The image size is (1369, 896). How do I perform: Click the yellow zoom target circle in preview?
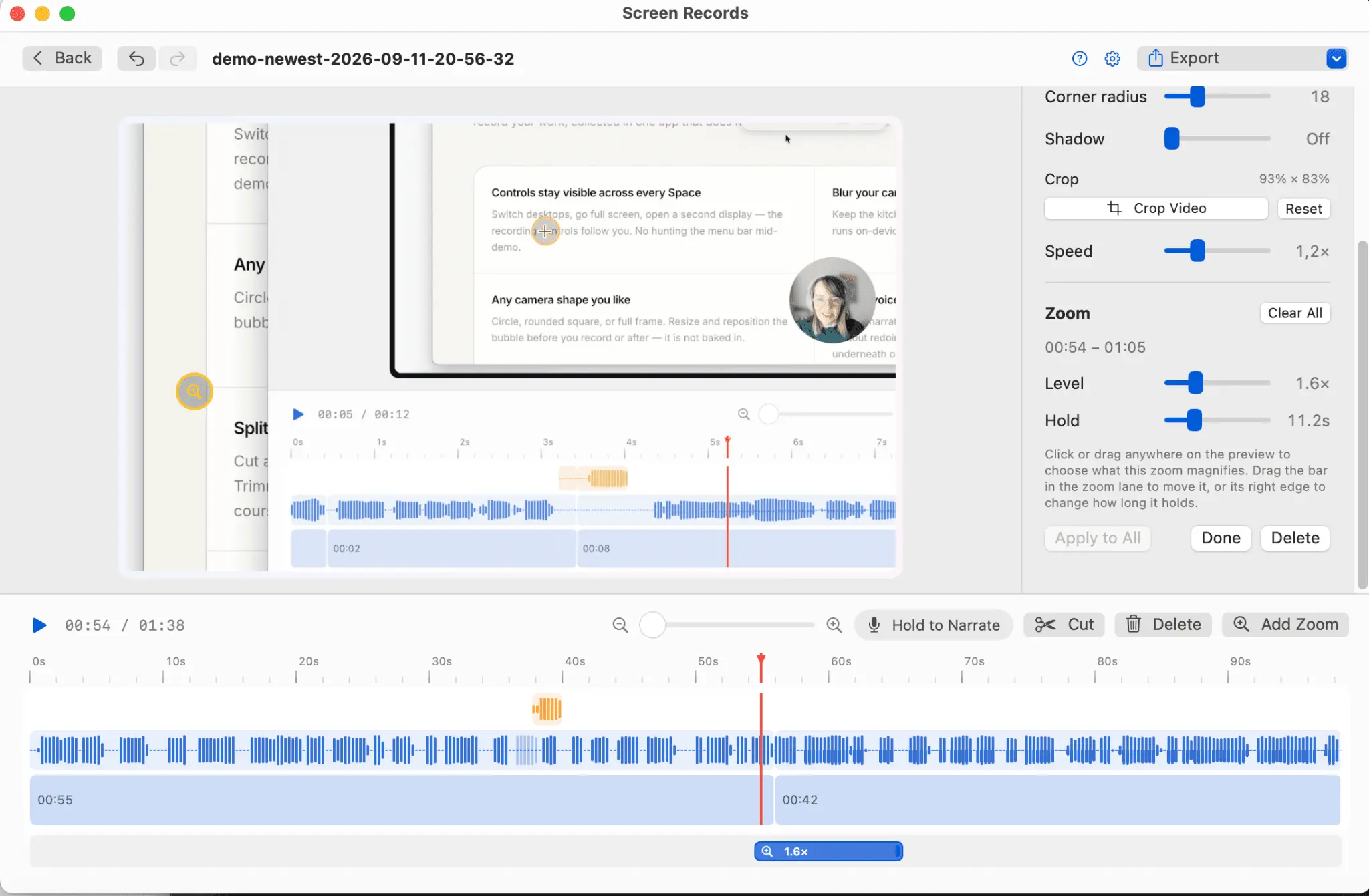point(194,391)
